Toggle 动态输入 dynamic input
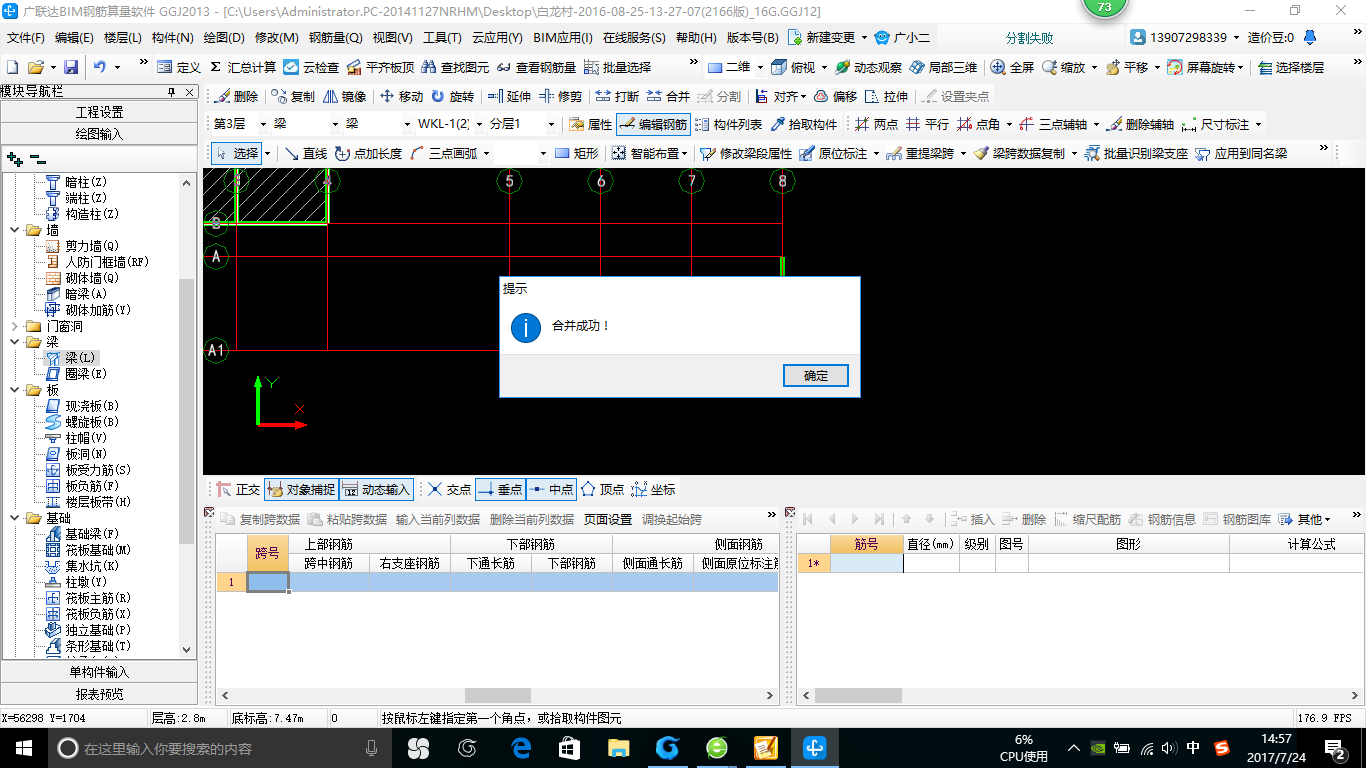This screenshot has height=768, width=1366. [376, 489]
